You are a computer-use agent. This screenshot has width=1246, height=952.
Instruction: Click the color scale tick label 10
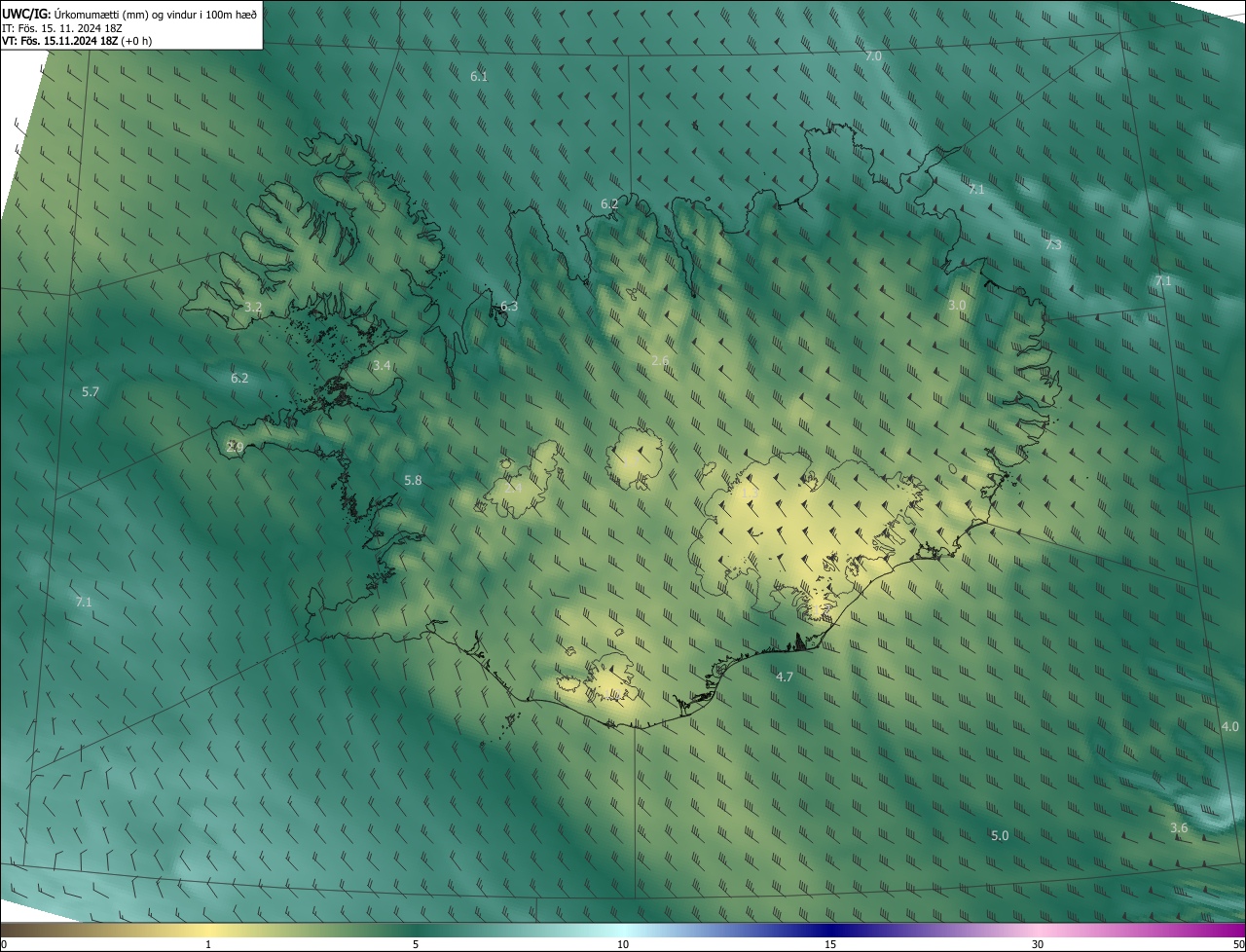[623, 945]
